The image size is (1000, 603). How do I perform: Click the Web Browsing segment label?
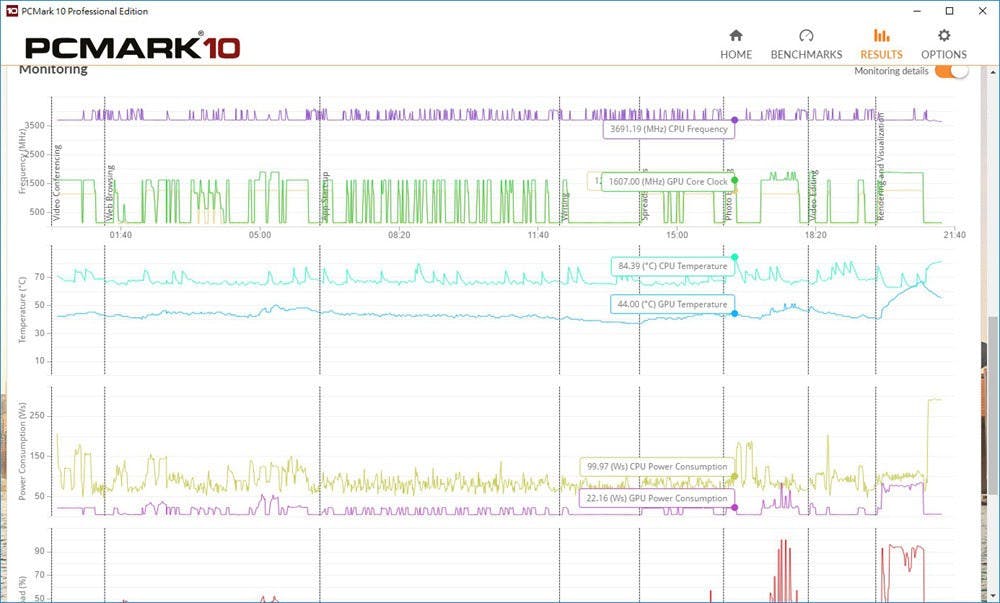110,193
